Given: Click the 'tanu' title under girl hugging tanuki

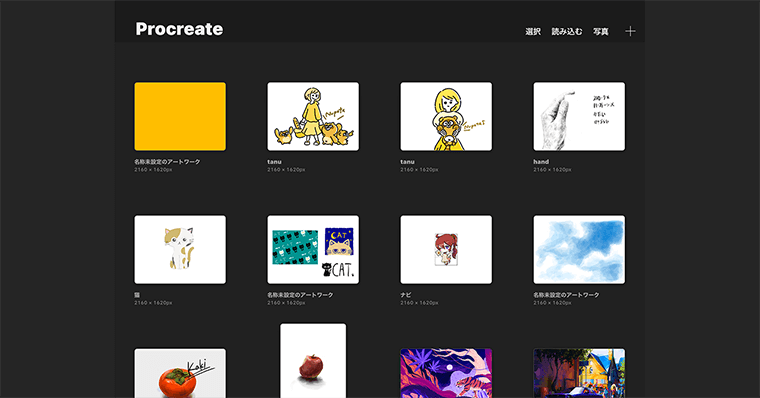Looking at the screenshot, I should [407, 162].
